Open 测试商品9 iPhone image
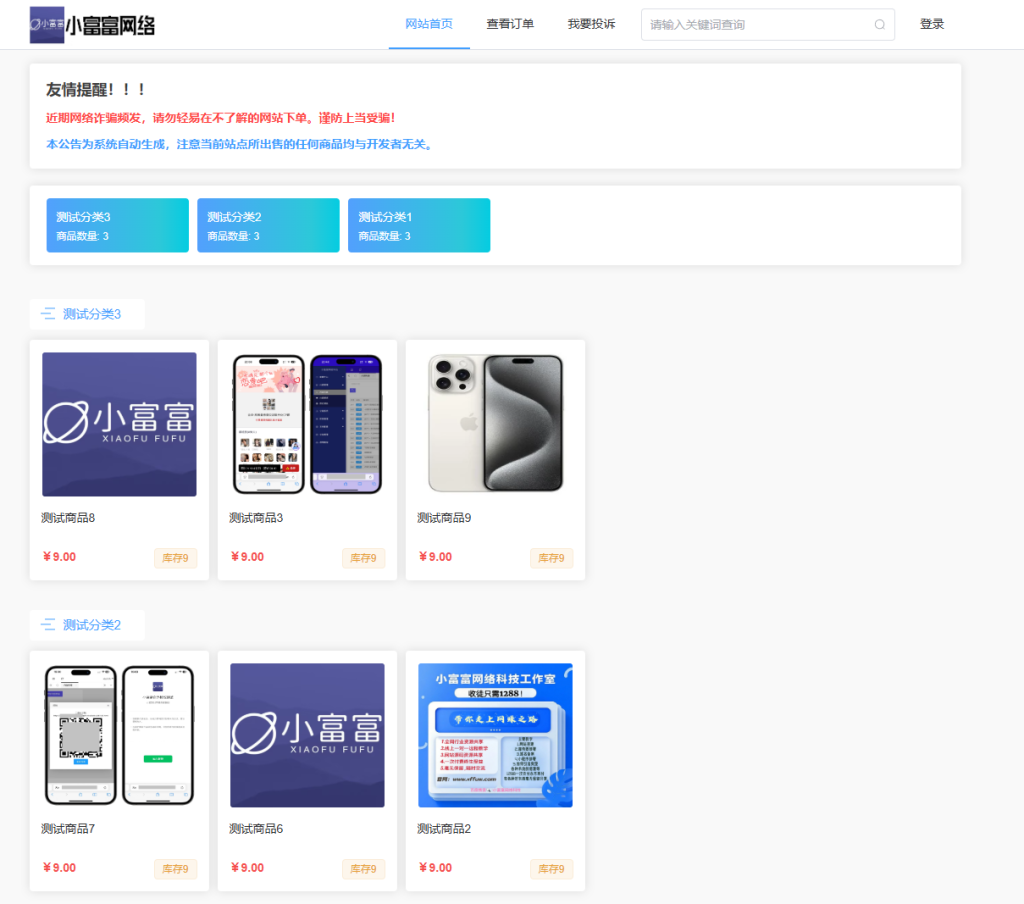The height and width of the screenshot is (904, 1024). (x=495, y=424)
